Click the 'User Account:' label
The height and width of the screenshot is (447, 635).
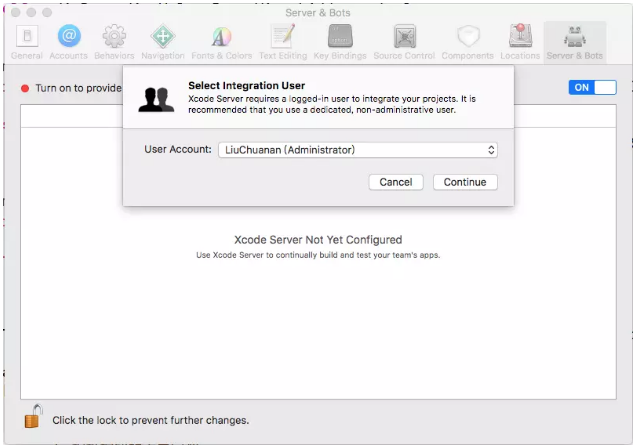[178, 149]
